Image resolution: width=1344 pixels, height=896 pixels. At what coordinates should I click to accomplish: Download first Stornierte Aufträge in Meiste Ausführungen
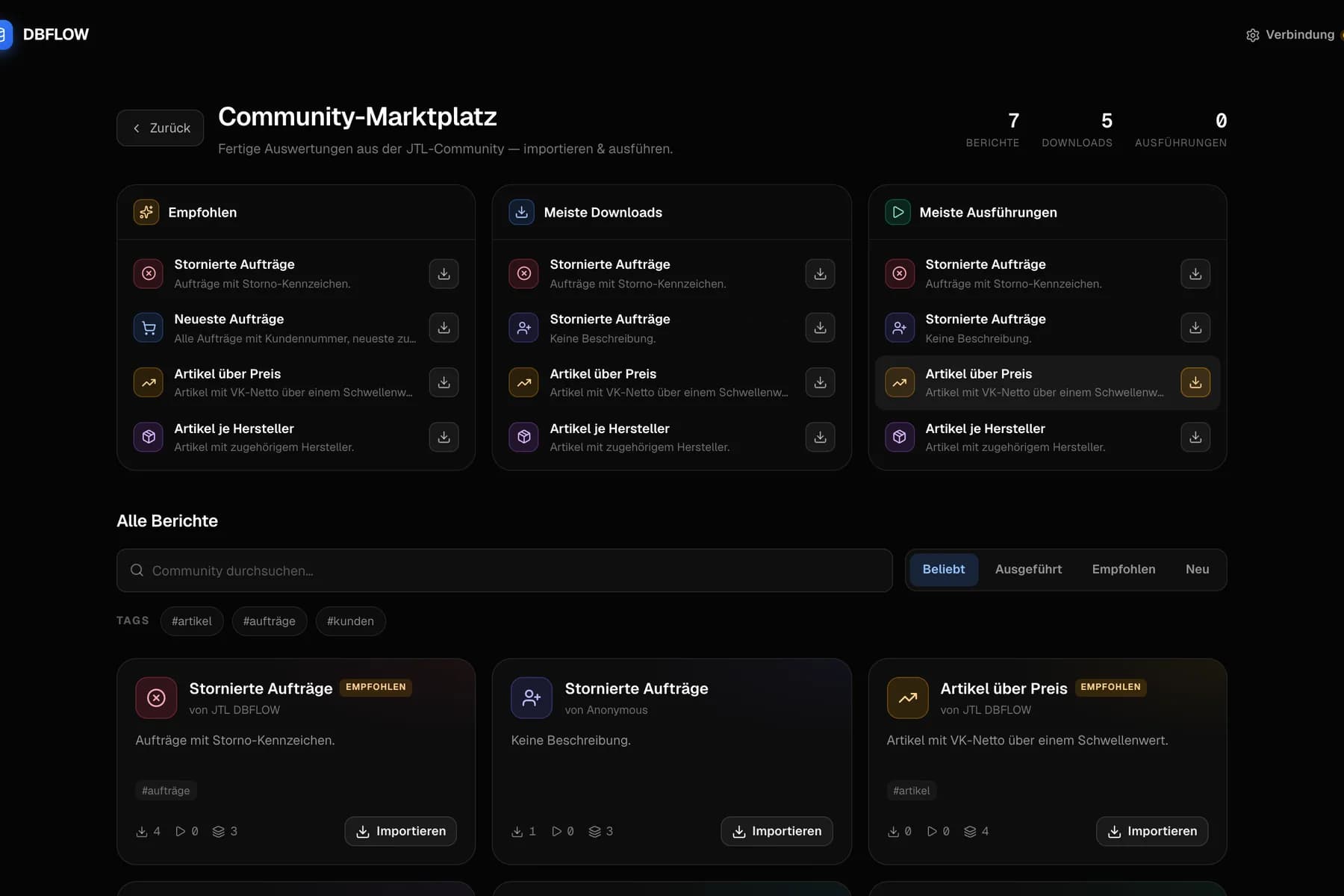coord(1195,273)
